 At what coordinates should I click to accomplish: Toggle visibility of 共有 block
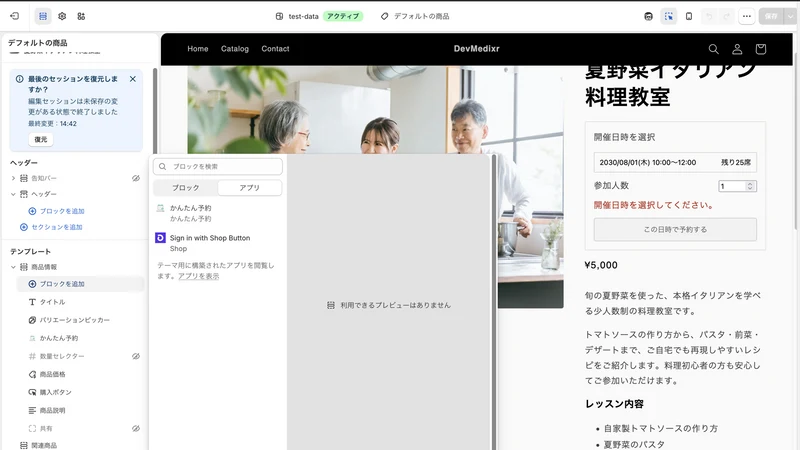click(136, 429)
